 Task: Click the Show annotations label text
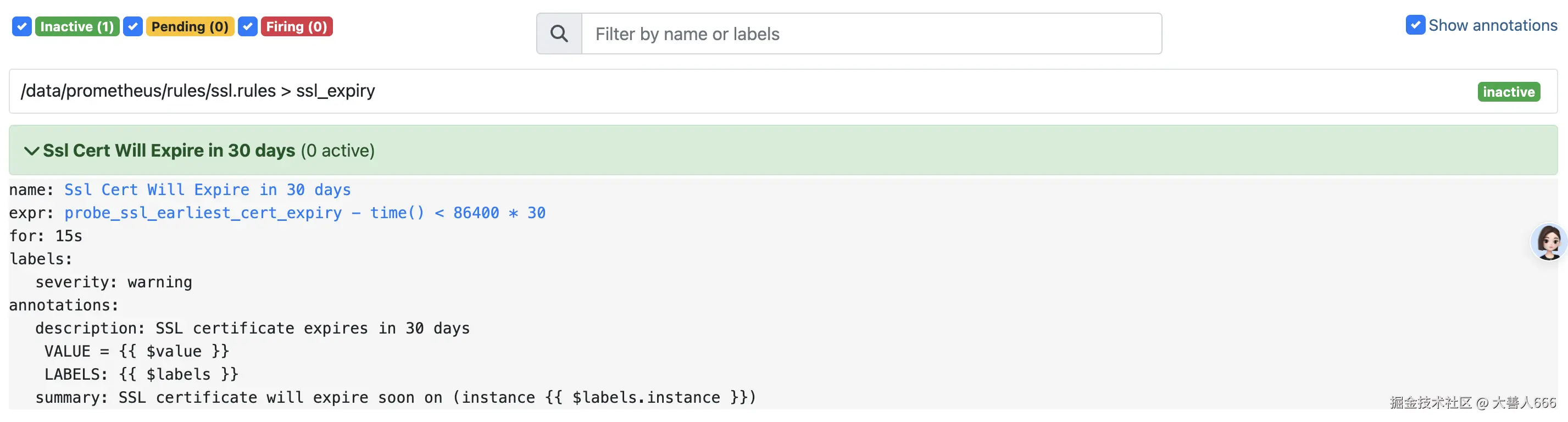click(1492, 26)
